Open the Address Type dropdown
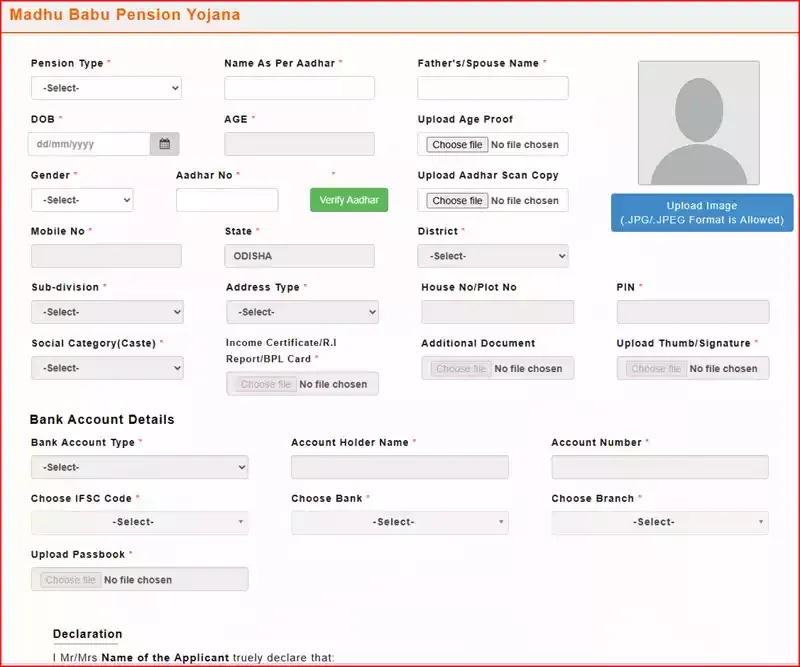 (303, 312)
